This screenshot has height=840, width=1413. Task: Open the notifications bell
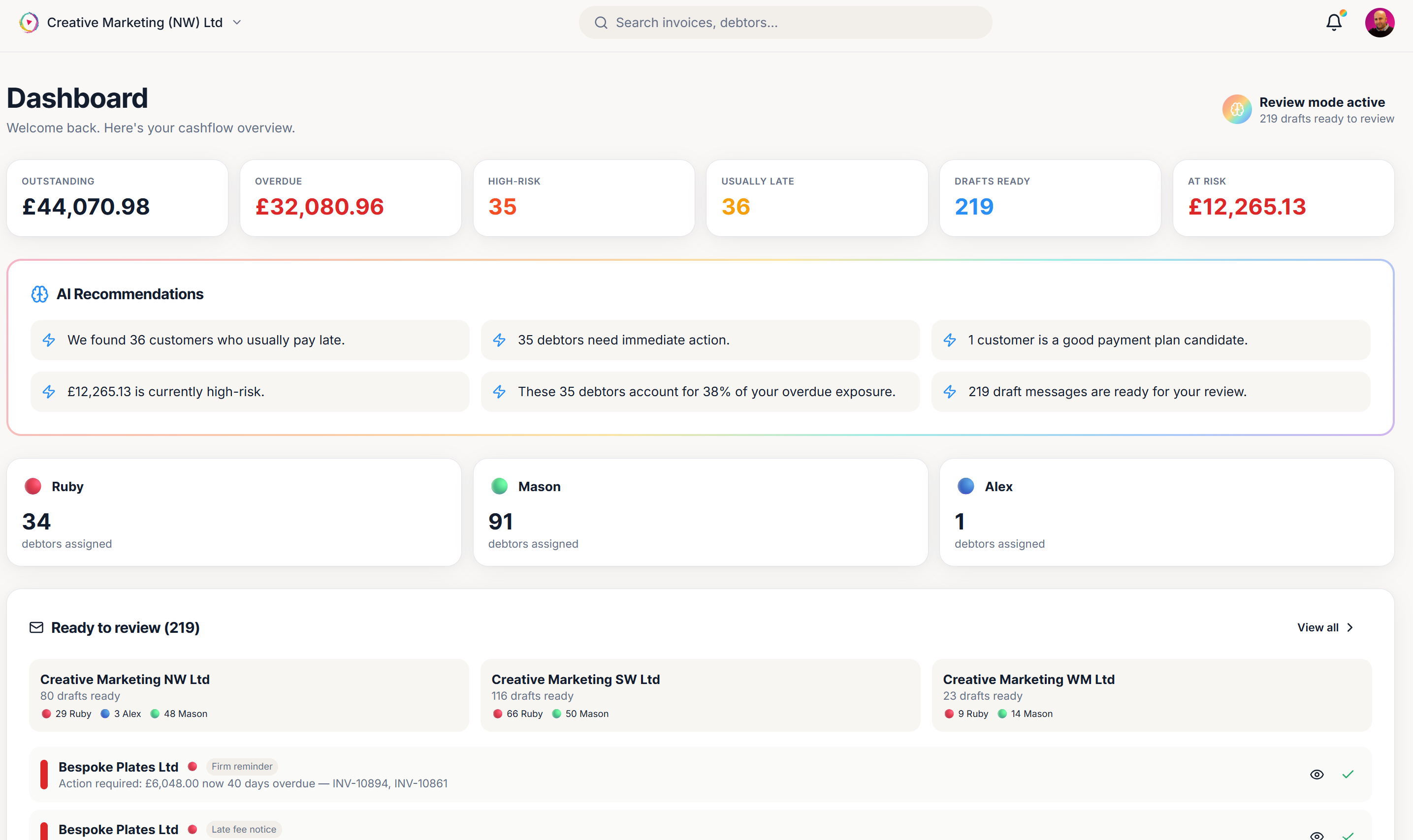click(1334, 22)
